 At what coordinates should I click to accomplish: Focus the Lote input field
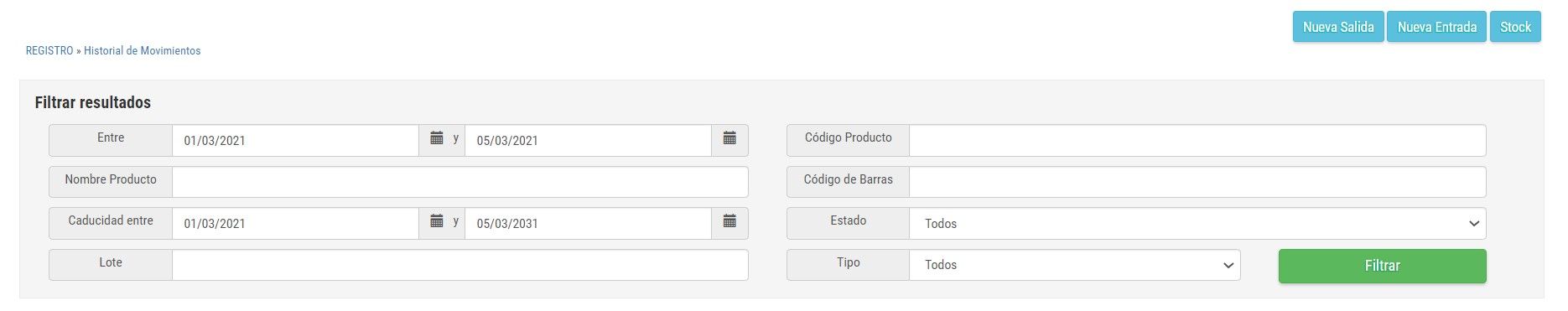coord(459,265)
